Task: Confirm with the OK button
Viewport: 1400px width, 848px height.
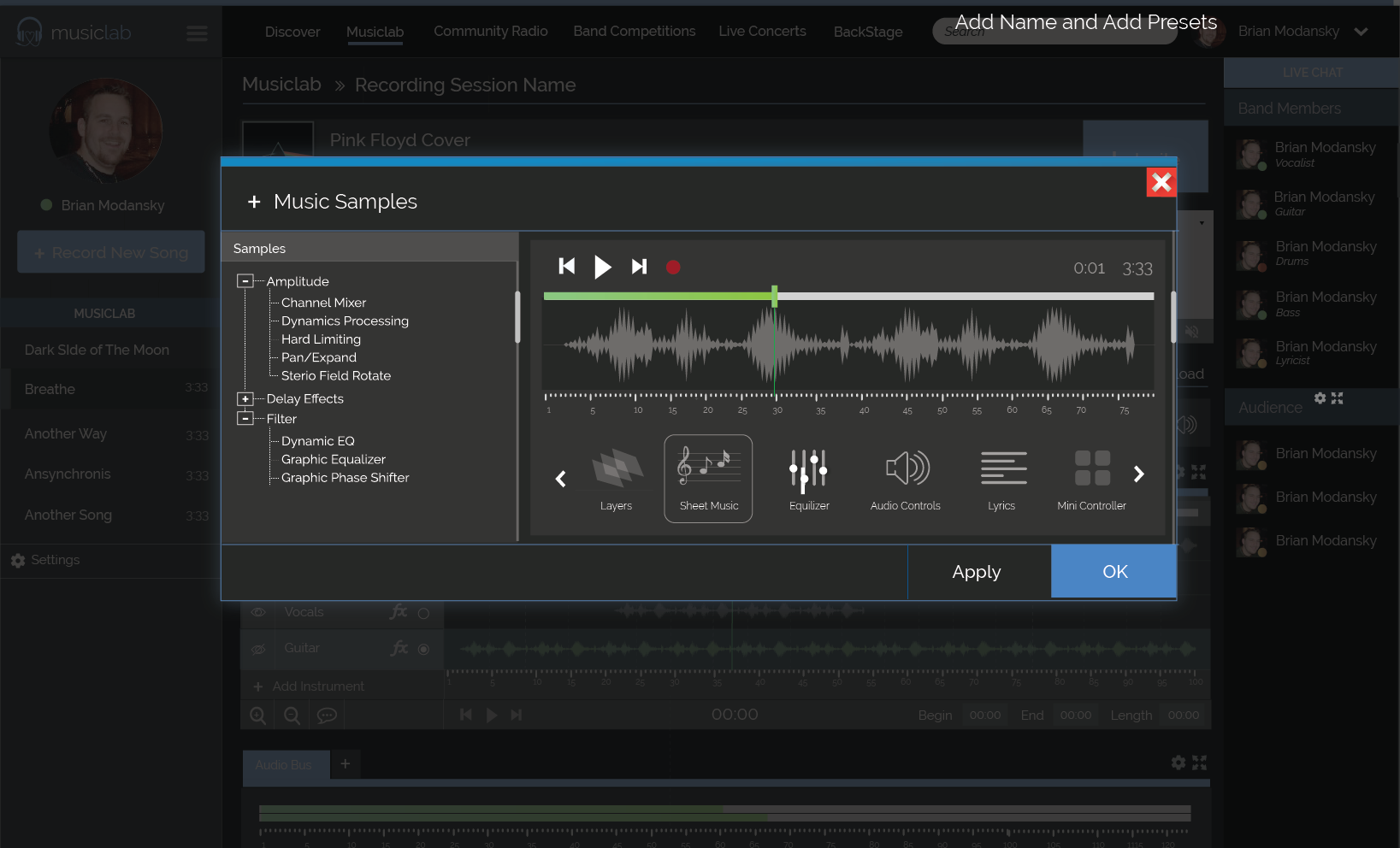Action: coord(1114,572)
